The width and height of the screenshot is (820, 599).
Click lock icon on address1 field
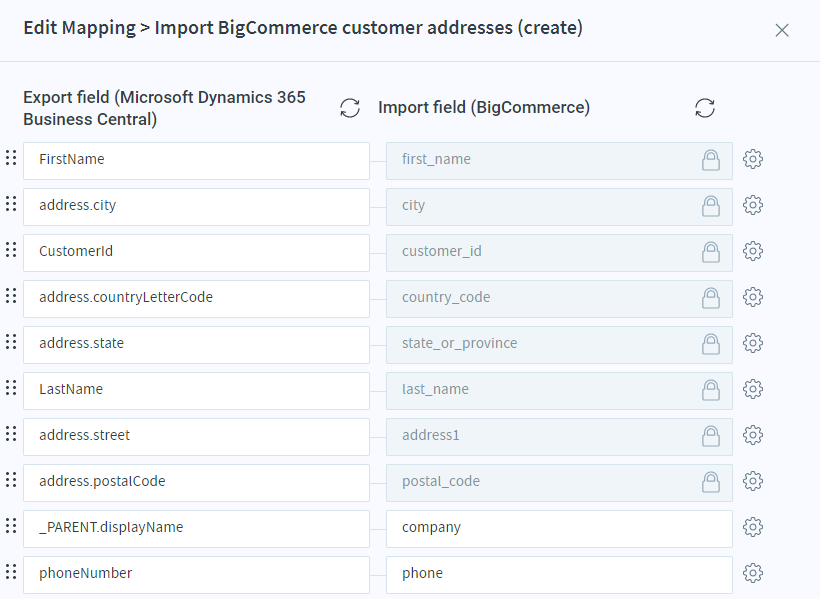[x=711, y=436]
